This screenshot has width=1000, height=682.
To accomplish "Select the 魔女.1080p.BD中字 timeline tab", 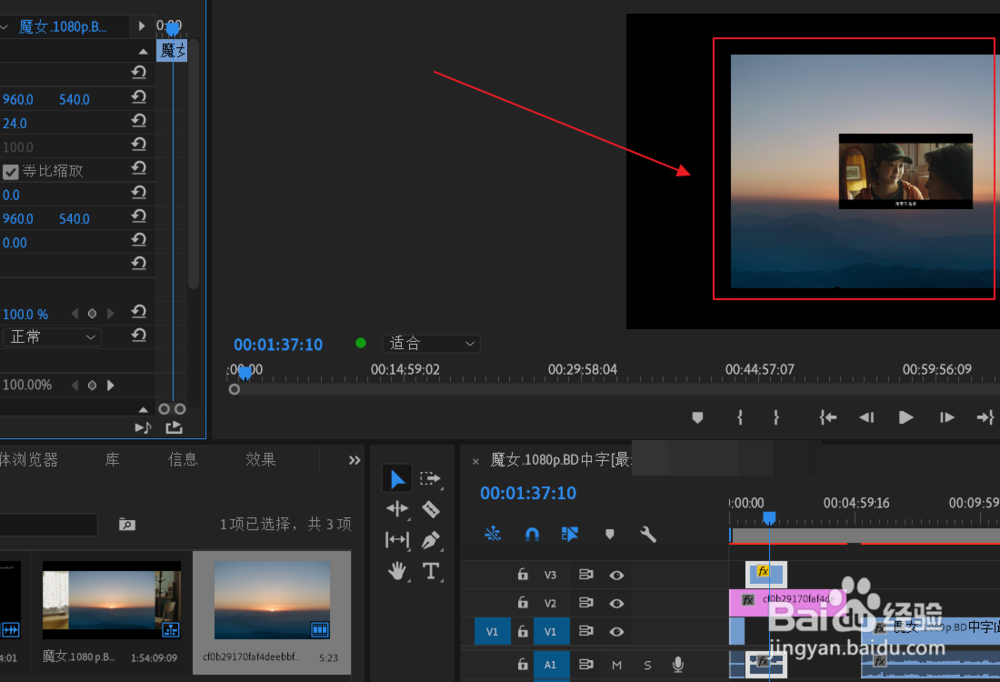I will (x=561, y=459).
